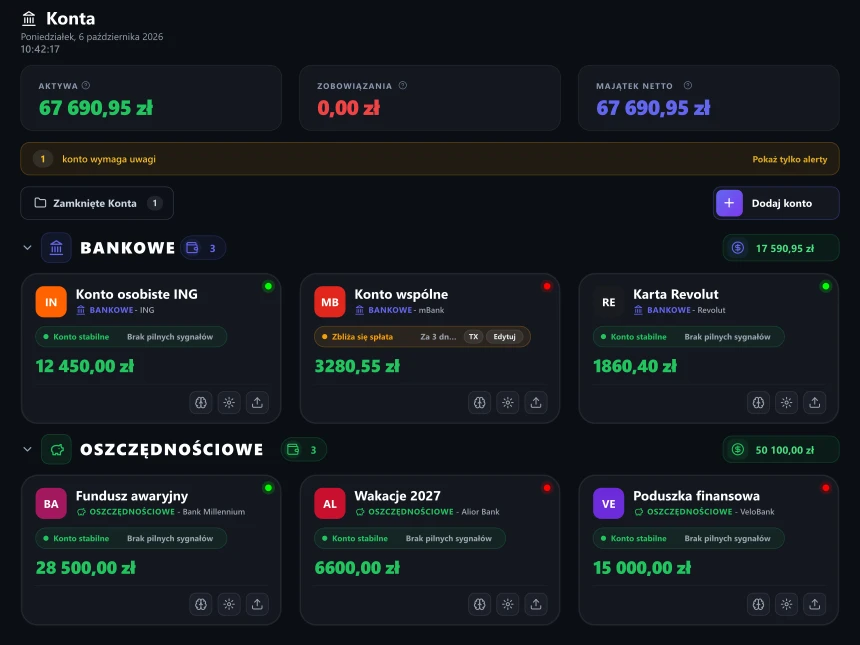Click the BANKOWE total 17 590,95 zł badge
Viewport: 860px width, 645px height.
[781, 248]
